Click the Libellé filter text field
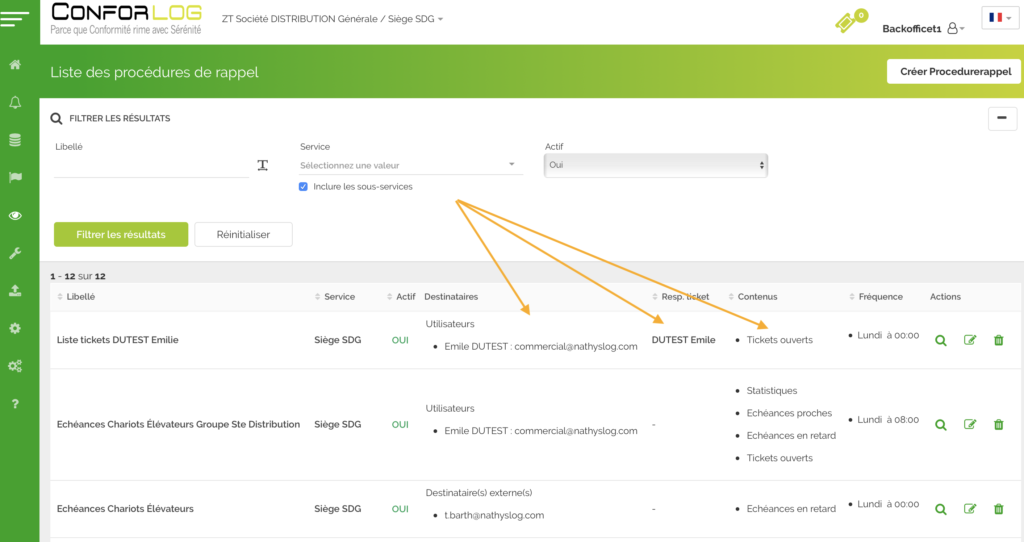The image size is (1024, 542). coord(150,166)
